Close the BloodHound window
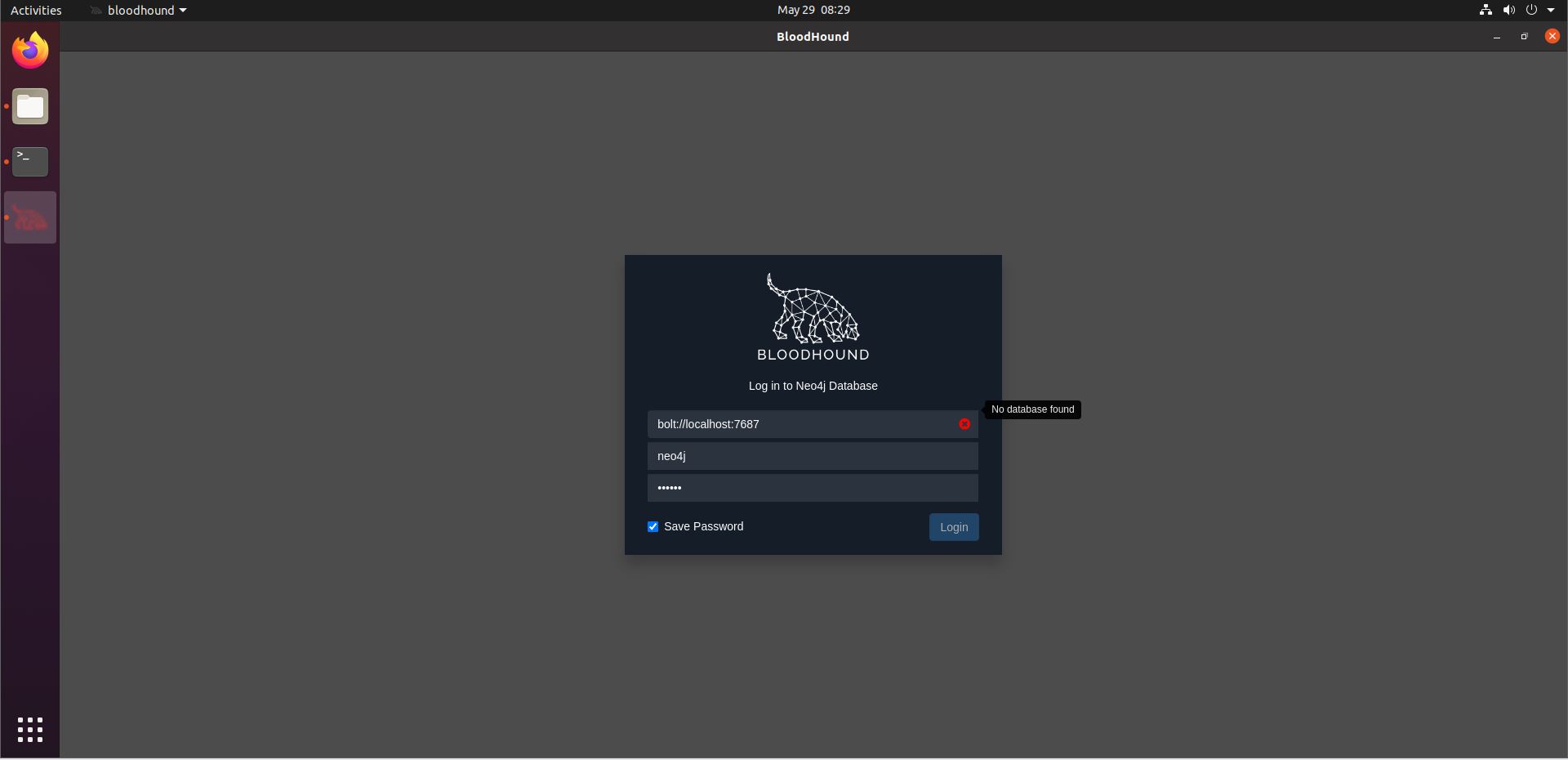The image size is (1568, 760). point(1552,36)
